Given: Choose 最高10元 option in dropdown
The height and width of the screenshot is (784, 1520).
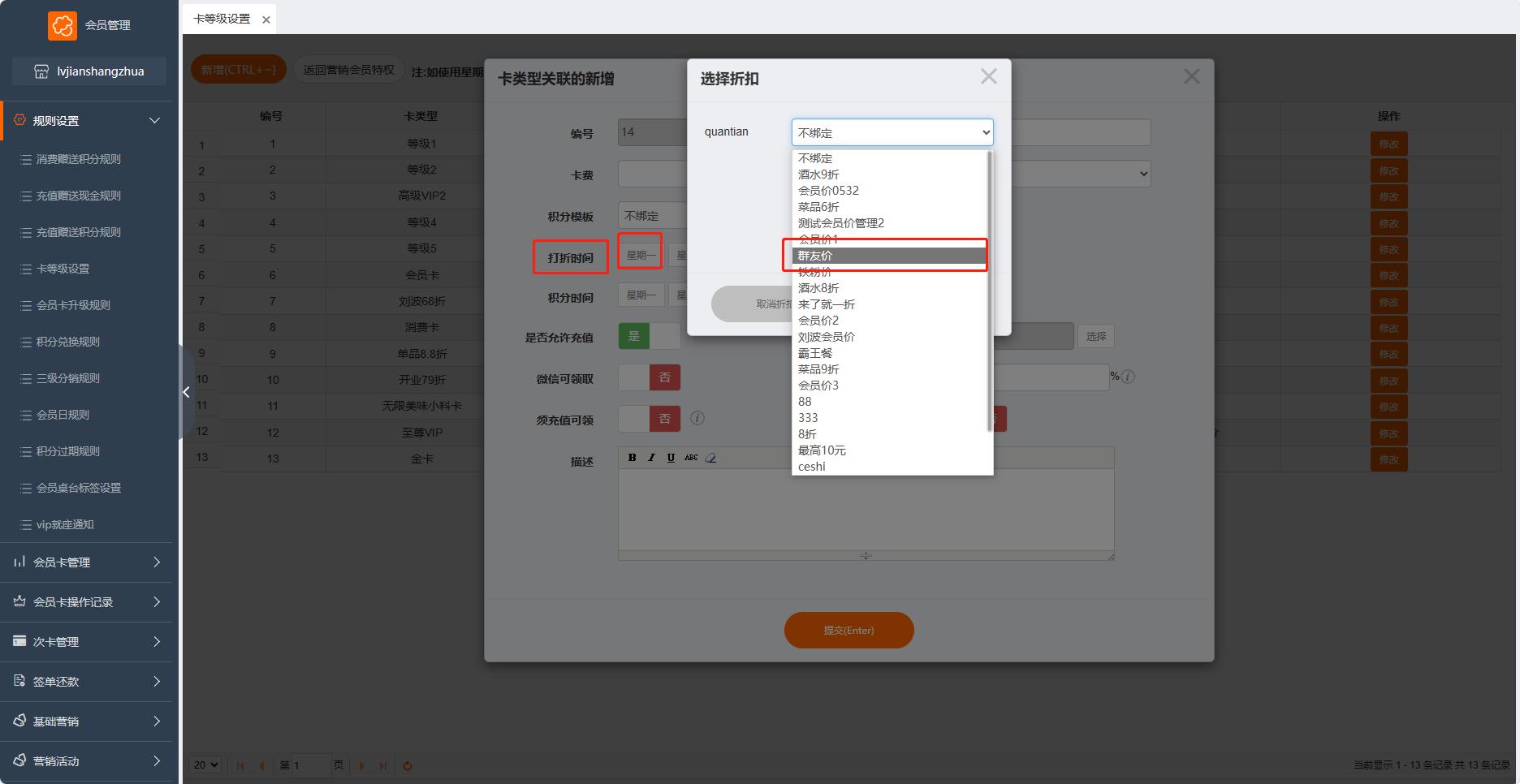Looking at the screenshot, I should [x=890, y=450].
